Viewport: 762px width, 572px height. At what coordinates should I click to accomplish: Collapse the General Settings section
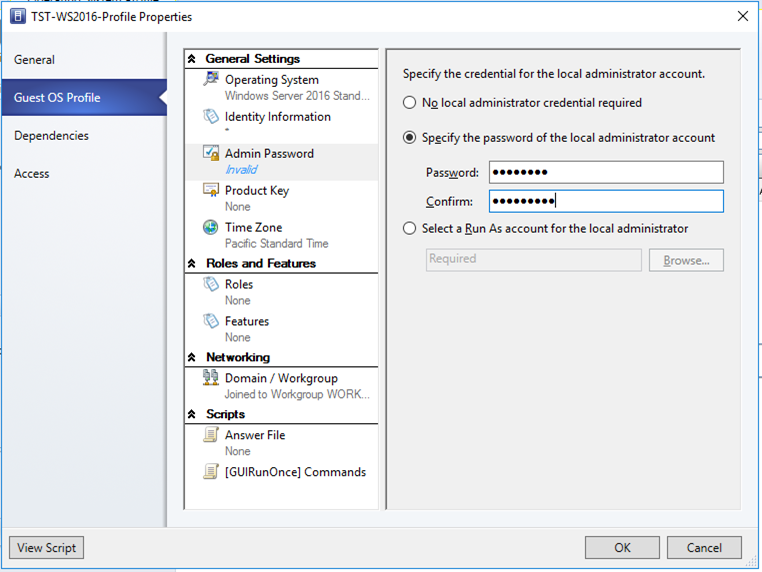tap(192, 59)
